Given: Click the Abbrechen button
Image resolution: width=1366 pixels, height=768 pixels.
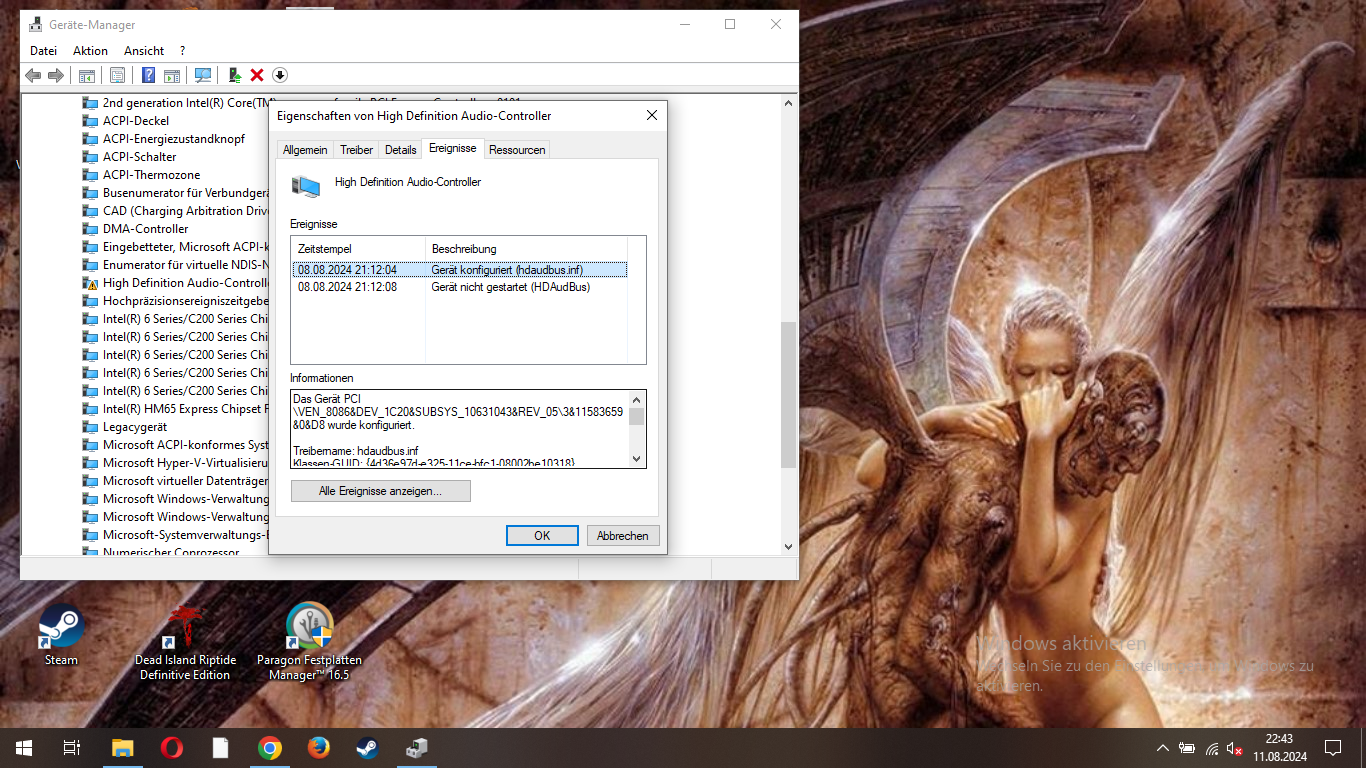Looking at the screenshot, I should tap(623, 536).
